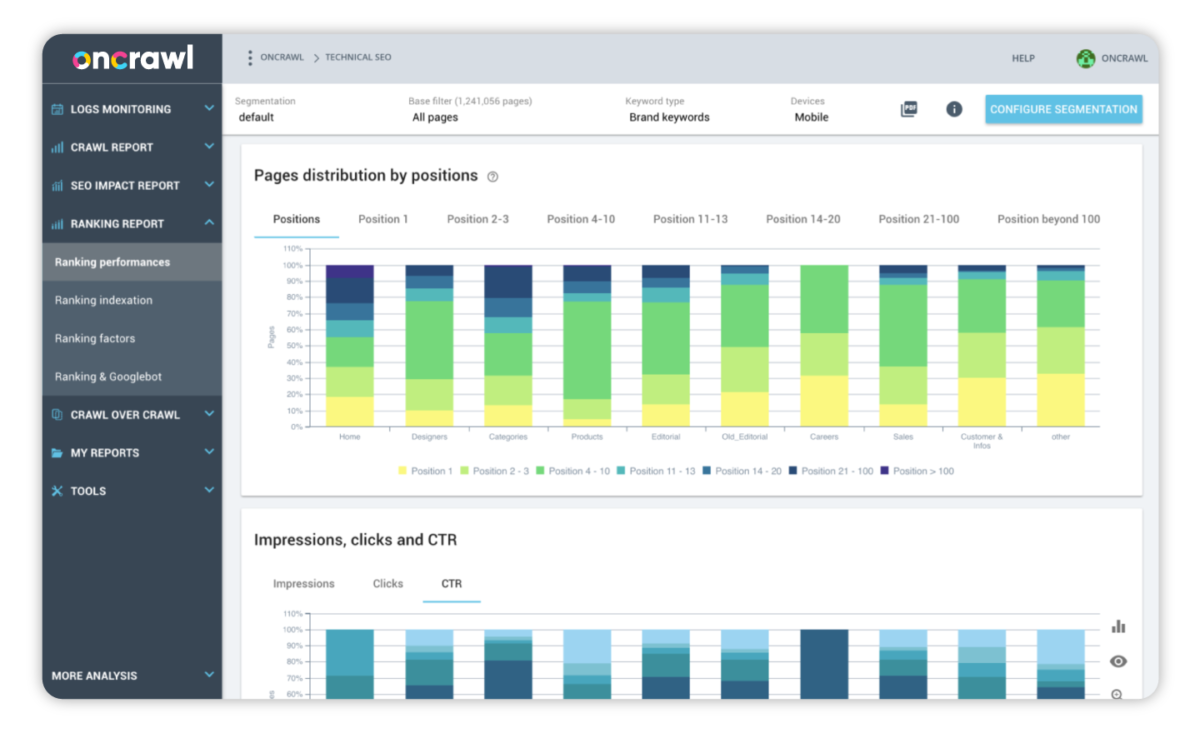
Task: Click the Editorial stacked bar in positions chart
Action: (666, 346)
